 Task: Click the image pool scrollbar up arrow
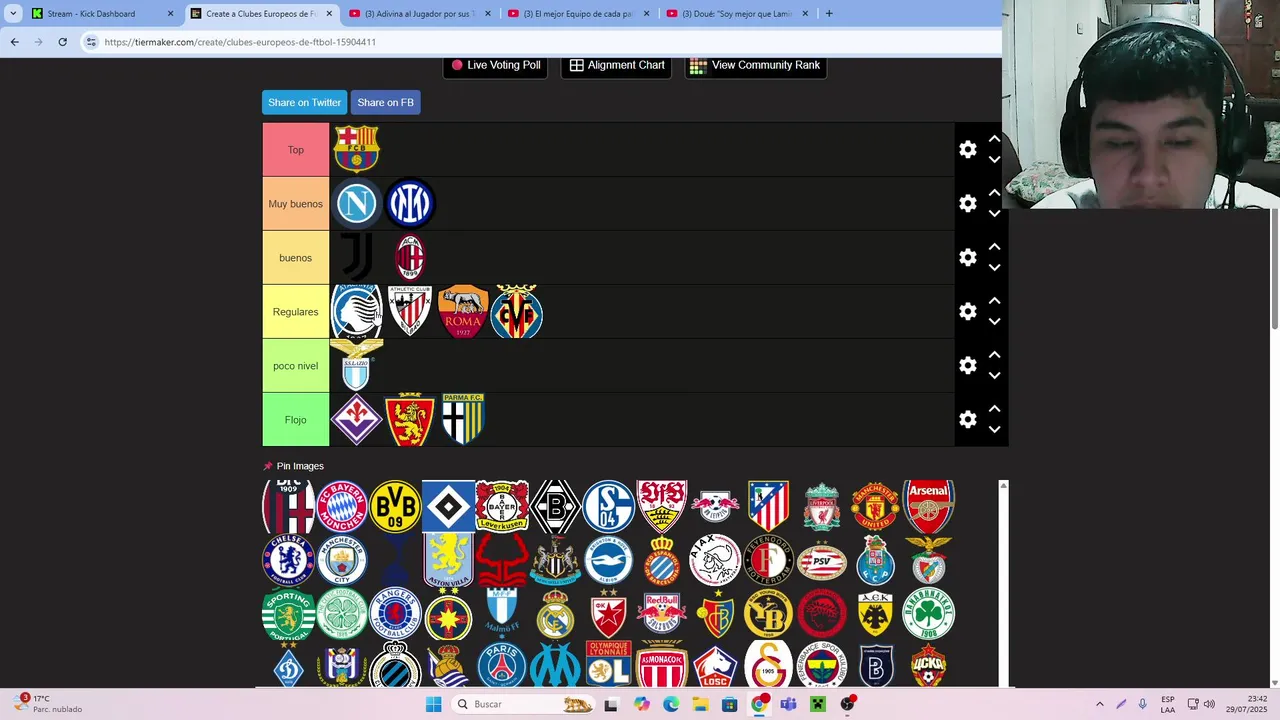coord(1003,486)
